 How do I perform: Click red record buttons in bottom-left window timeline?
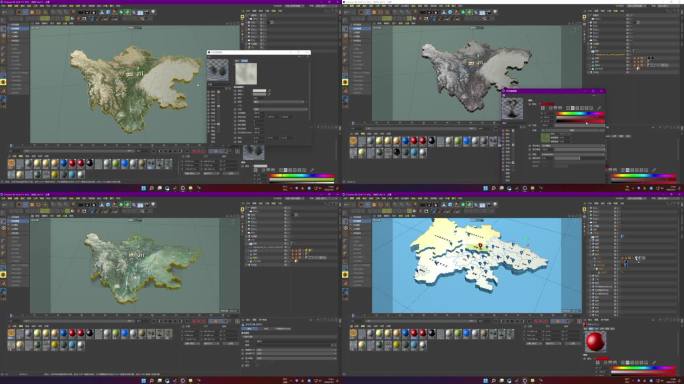(199, 322)
